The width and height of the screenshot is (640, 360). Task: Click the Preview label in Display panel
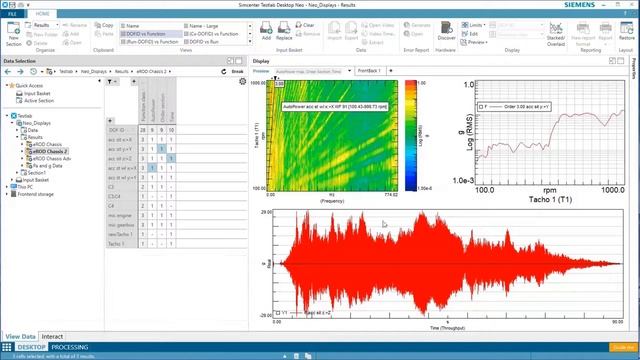(x=261, y=71)
